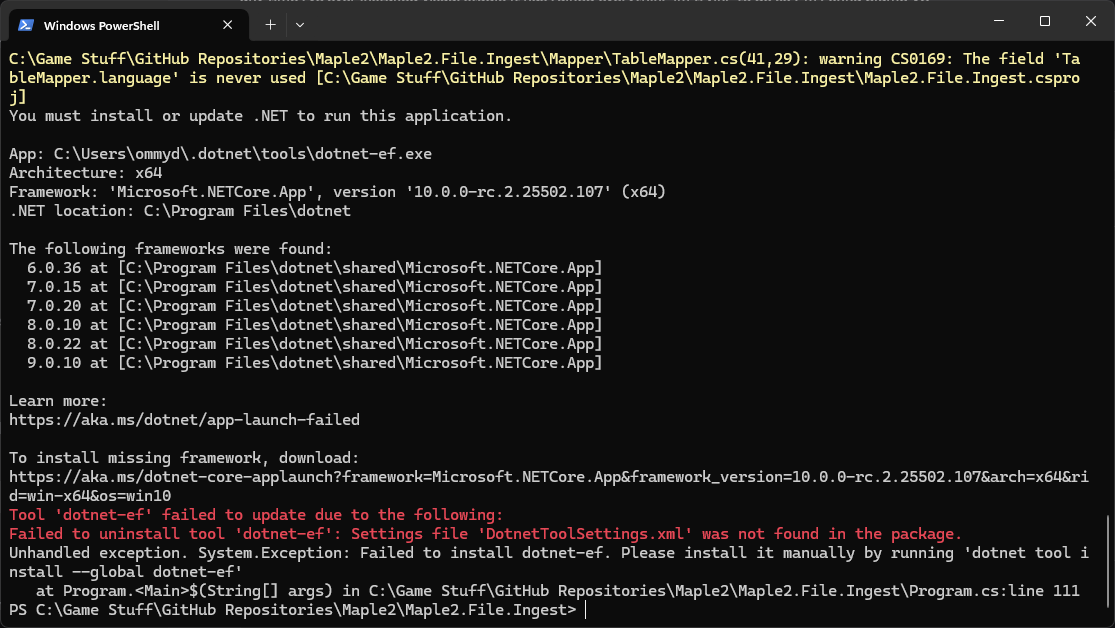The height and width of the screenshot is (628, 1115).
Task: Maximize the terminal window
Action: (1045, 21)
